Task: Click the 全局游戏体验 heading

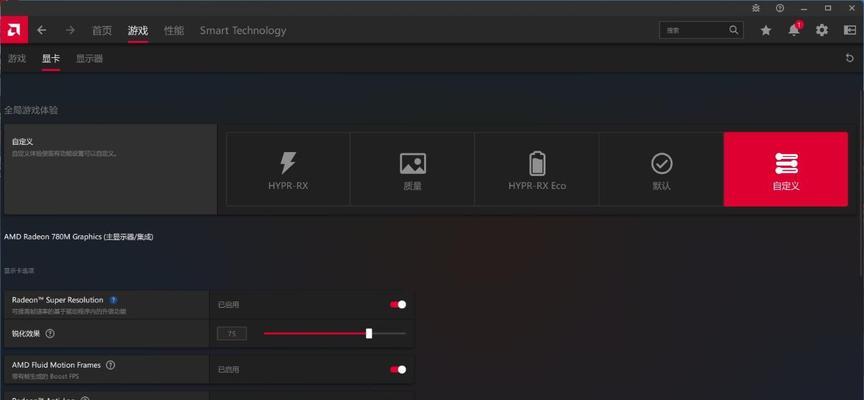Action: point(31,110)
